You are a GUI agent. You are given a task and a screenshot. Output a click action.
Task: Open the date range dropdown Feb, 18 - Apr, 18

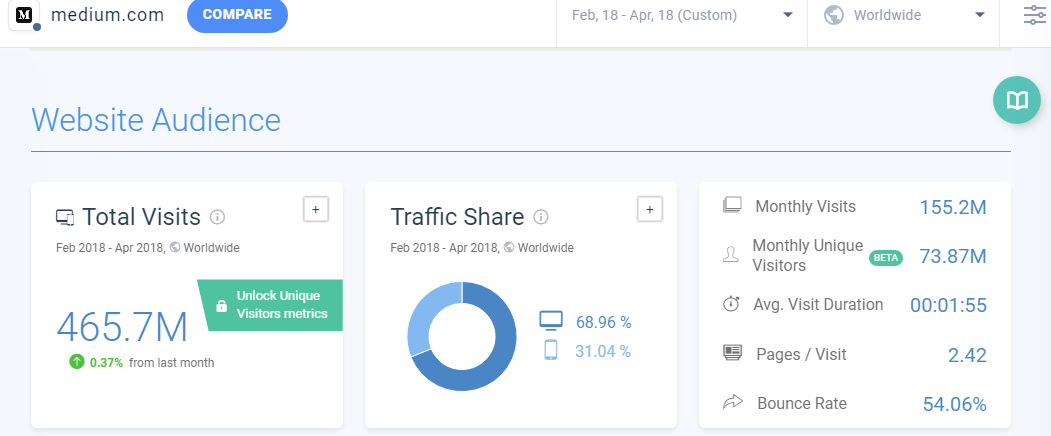point(682,15)
